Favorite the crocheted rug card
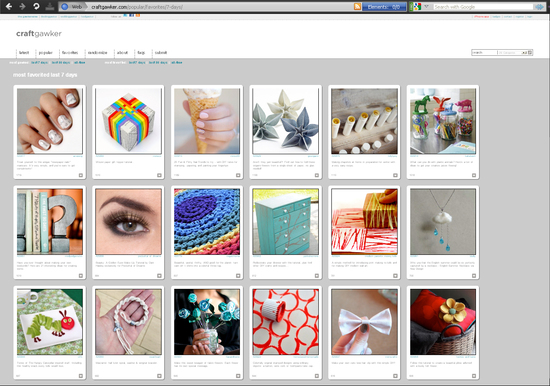Image resolution: width=550 pixels, height=386 pixels. point(238,276)
